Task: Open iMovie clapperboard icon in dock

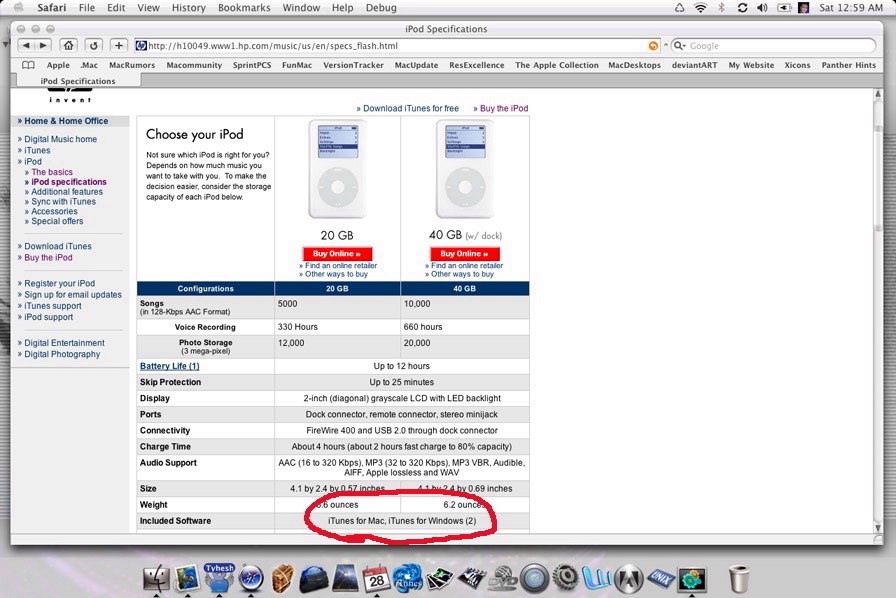Action: coord(472,579)
